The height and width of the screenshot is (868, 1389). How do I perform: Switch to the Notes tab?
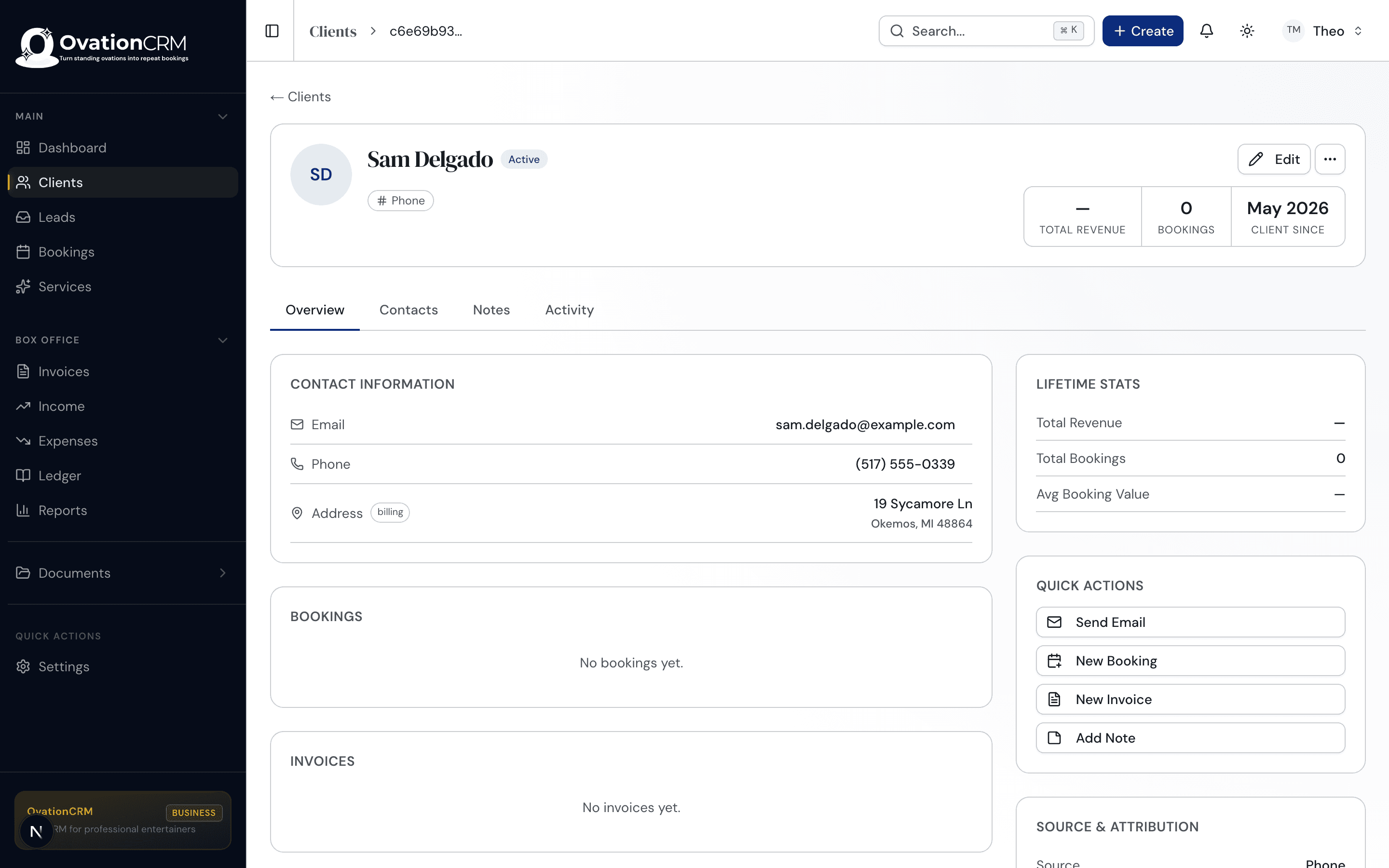pyautogui.click(x=491, y=310)
